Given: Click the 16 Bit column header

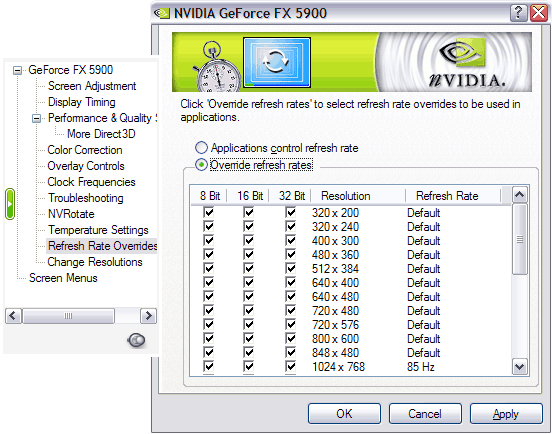Looking at the screenshot, I should (249, 196).
